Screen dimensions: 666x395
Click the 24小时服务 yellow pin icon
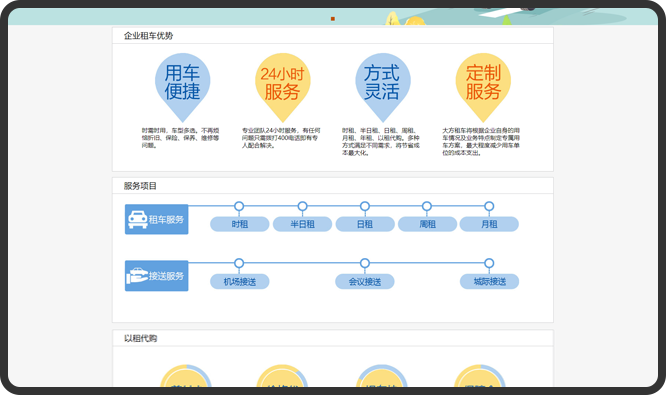tap(282, 87)
